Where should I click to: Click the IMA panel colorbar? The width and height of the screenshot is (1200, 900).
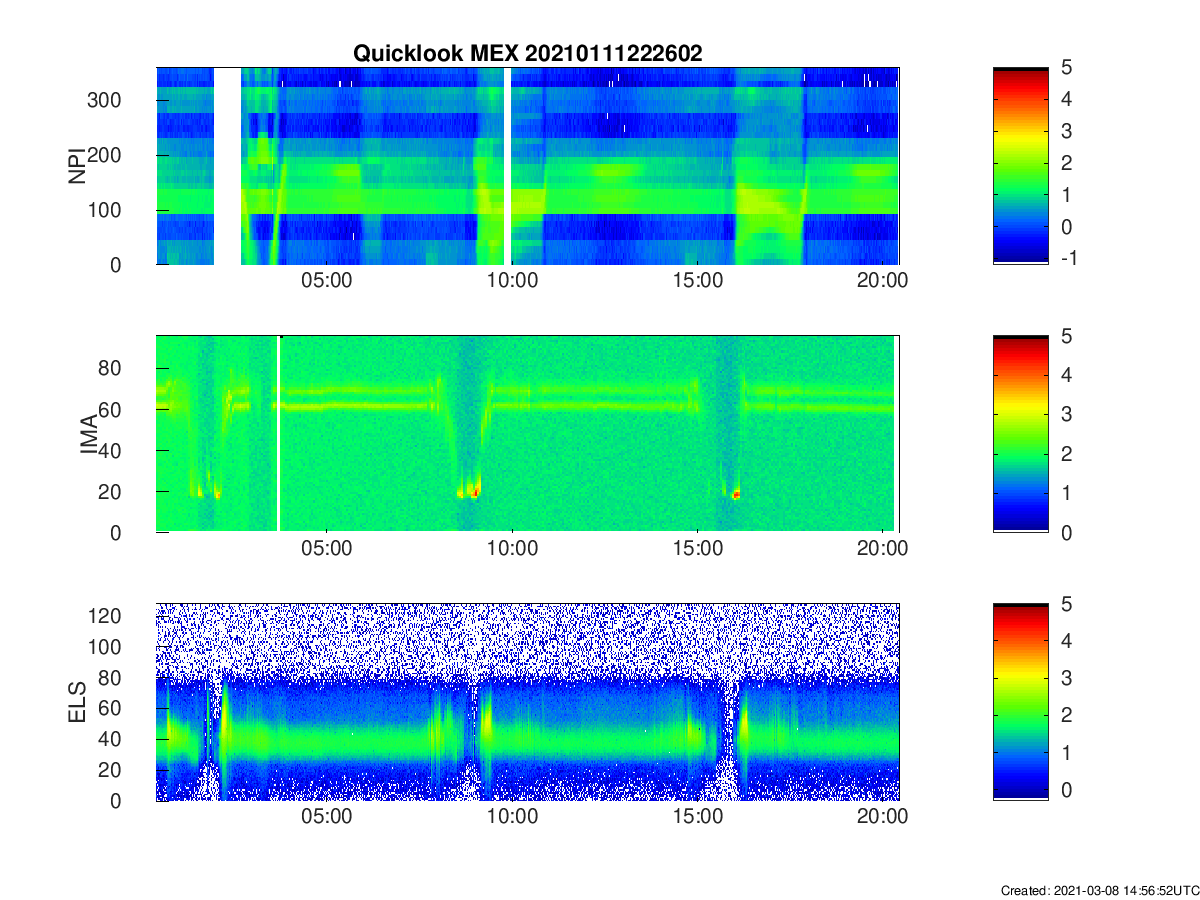pyautogui.click(x=1021, y=434)
